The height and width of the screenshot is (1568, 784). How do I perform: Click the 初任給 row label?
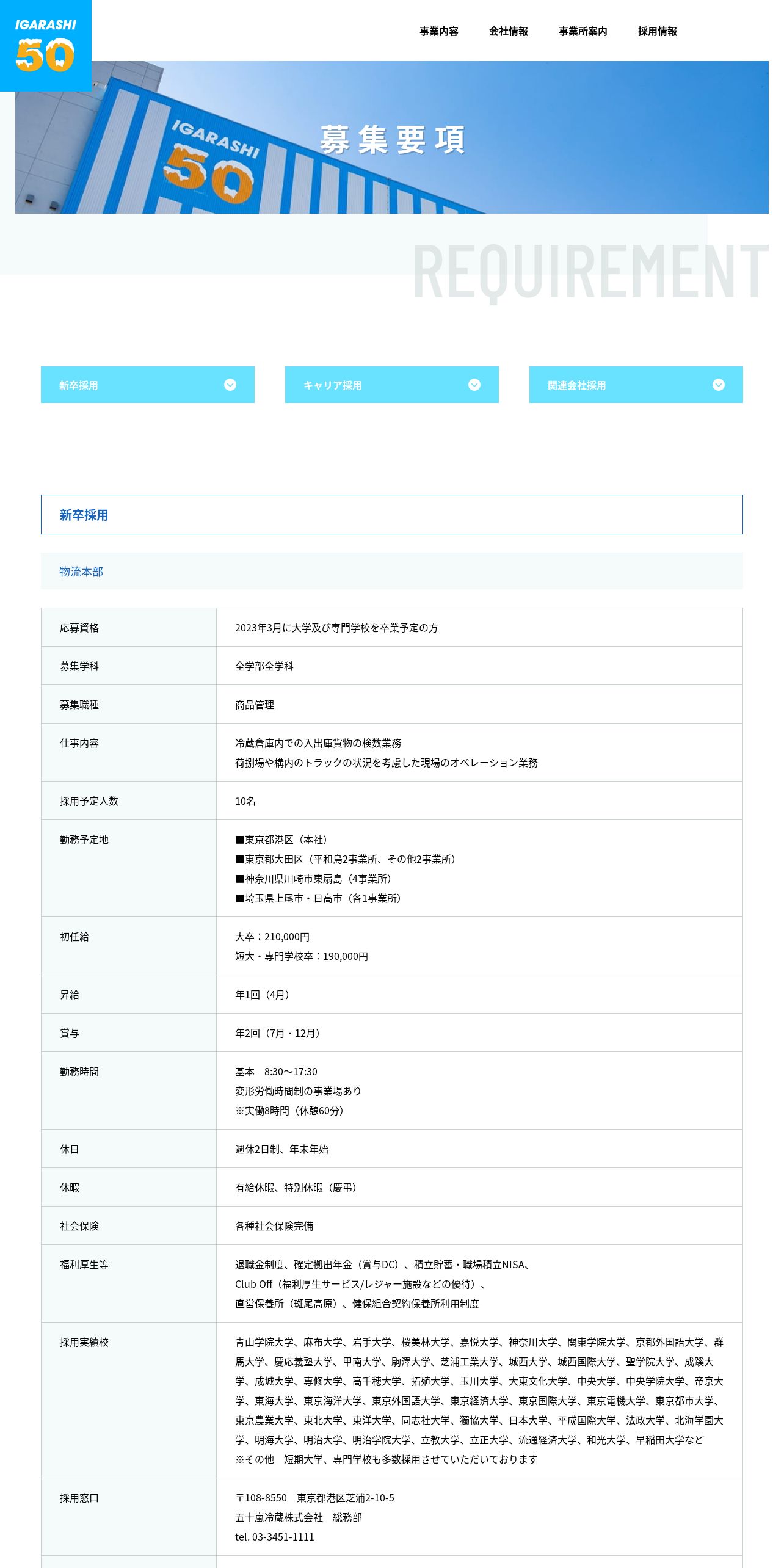click(x=74, y=937)
